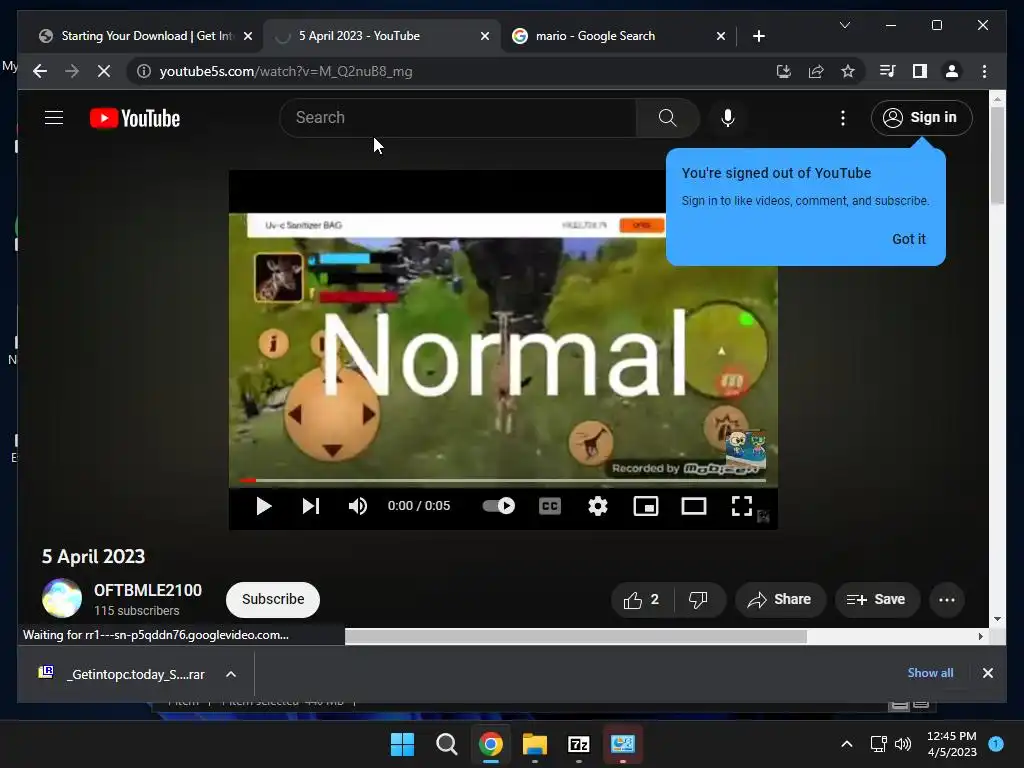
Task: Install or save page icon in address bar
Action: [x=783, y=71]
